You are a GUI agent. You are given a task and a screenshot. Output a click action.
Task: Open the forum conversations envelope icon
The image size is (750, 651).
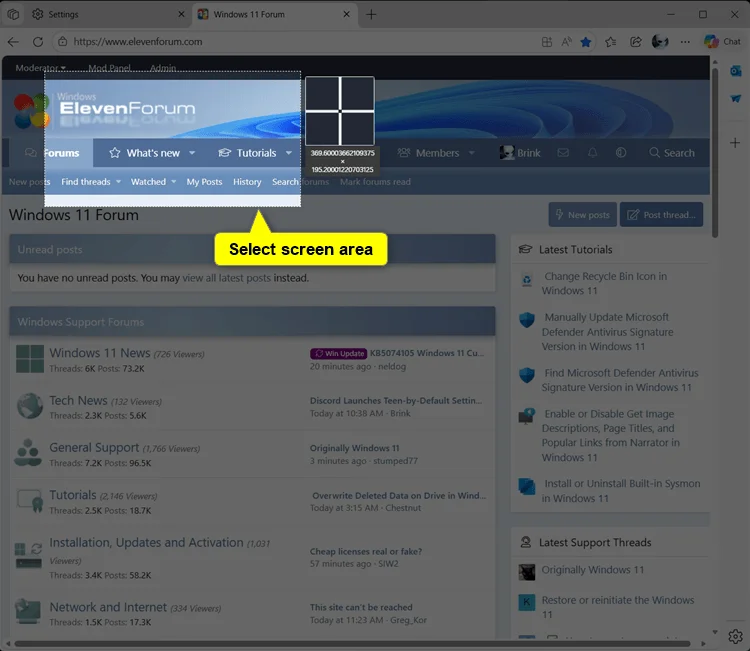point(563,153)
